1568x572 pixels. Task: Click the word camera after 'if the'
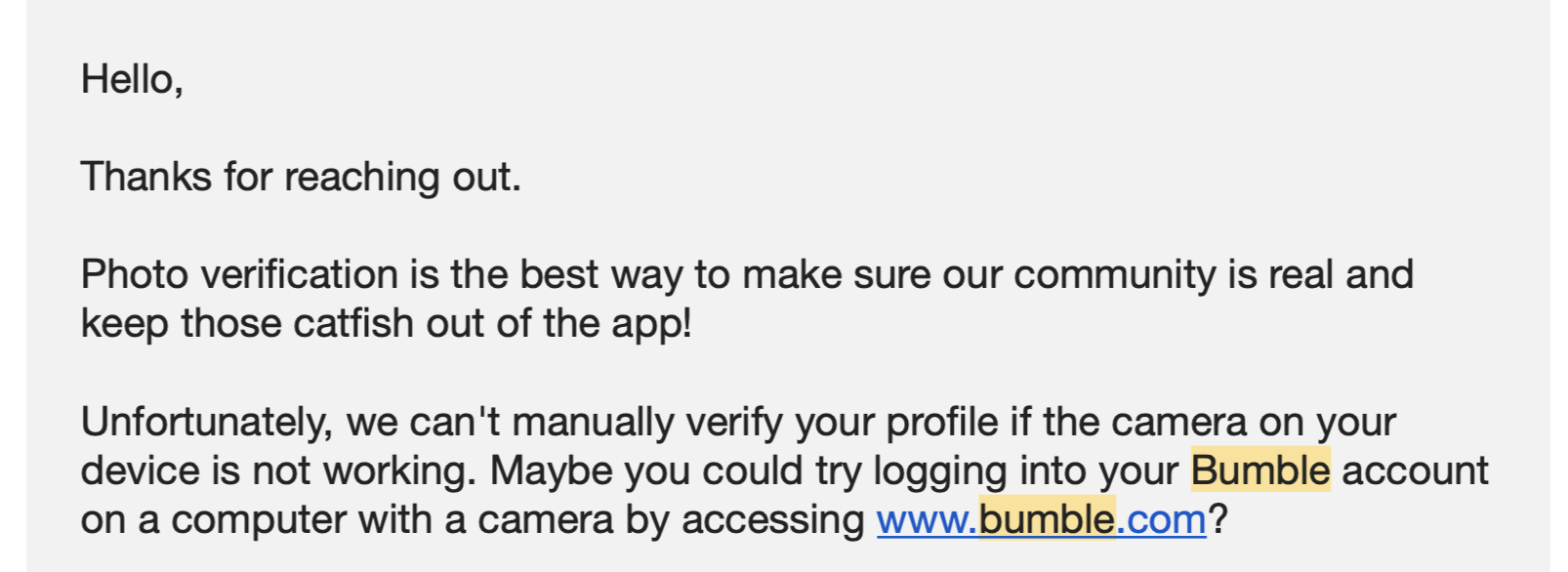click(x=1178, y=423)
